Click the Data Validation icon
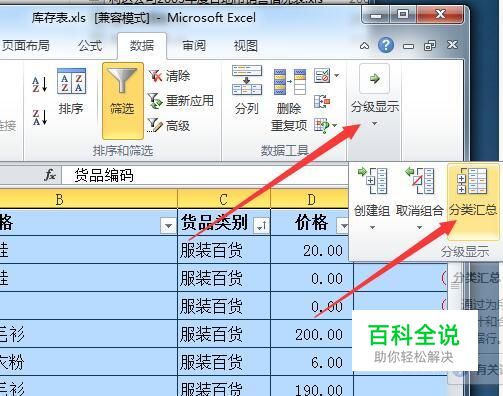 (x=322, y=76)
